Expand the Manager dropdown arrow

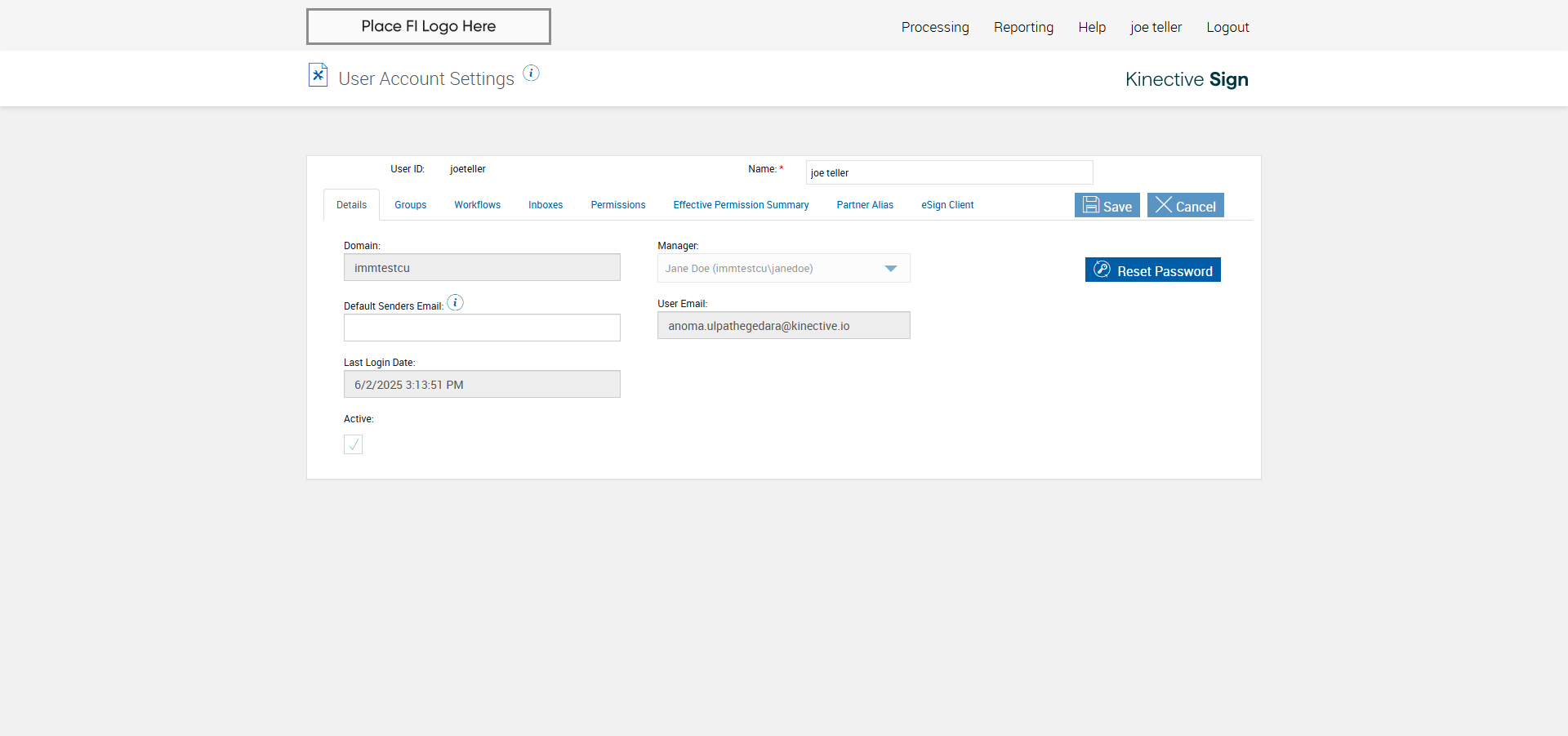(x=890, y=269)
